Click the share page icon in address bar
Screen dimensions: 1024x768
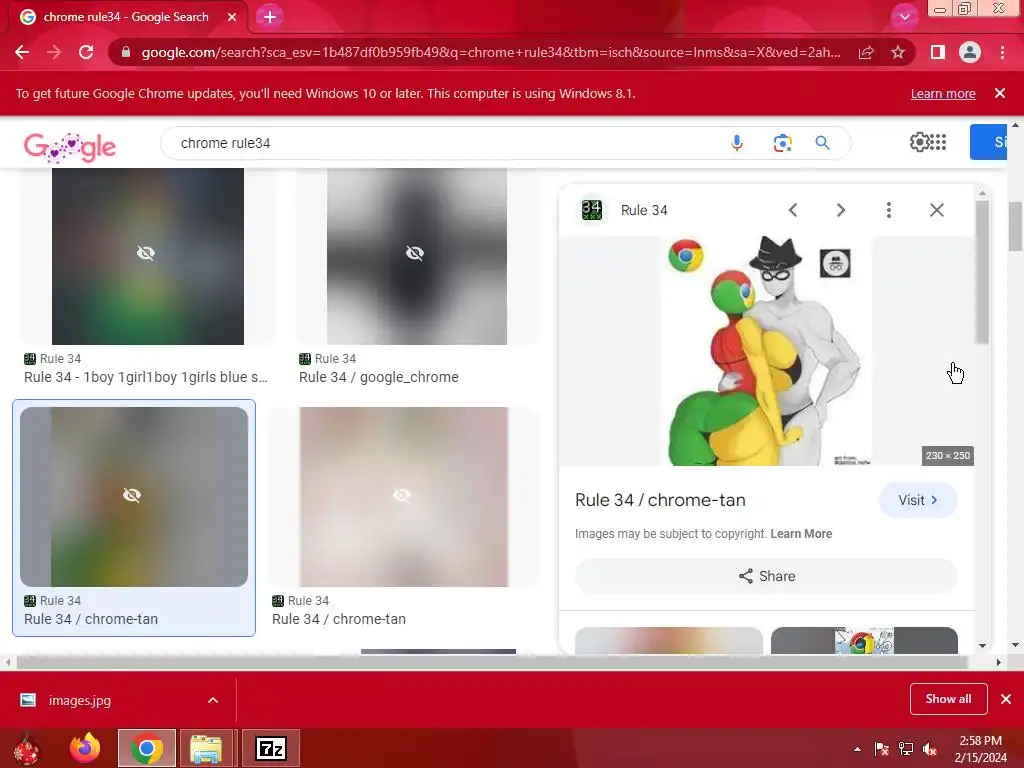pos(866,52)
